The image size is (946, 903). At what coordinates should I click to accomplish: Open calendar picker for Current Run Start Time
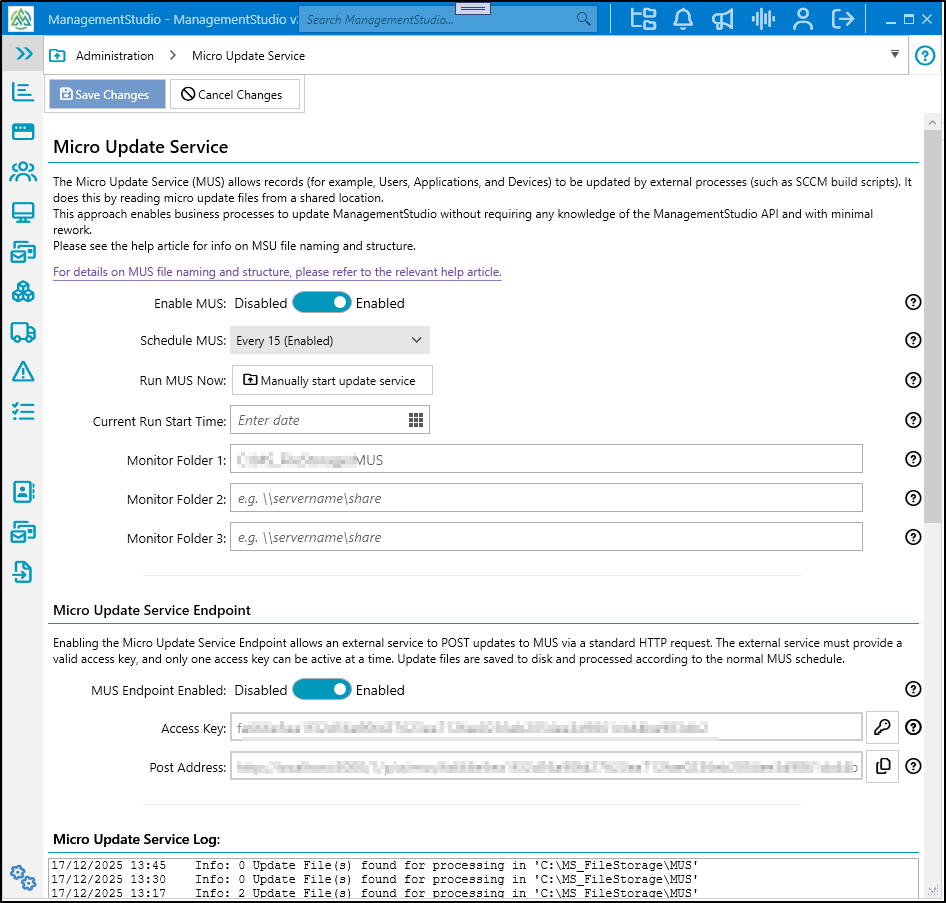pyautogui.click(x=416, y=420)
